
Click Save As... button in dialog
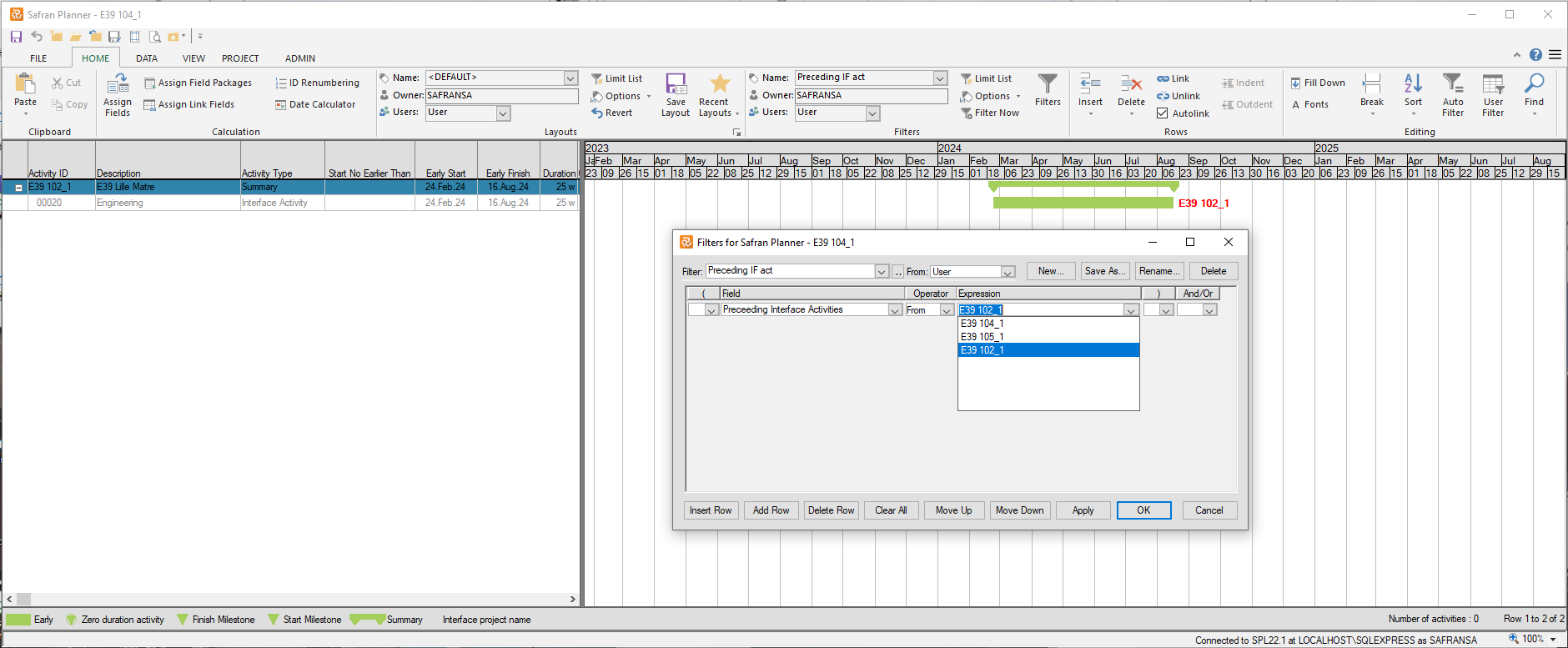1105,271
